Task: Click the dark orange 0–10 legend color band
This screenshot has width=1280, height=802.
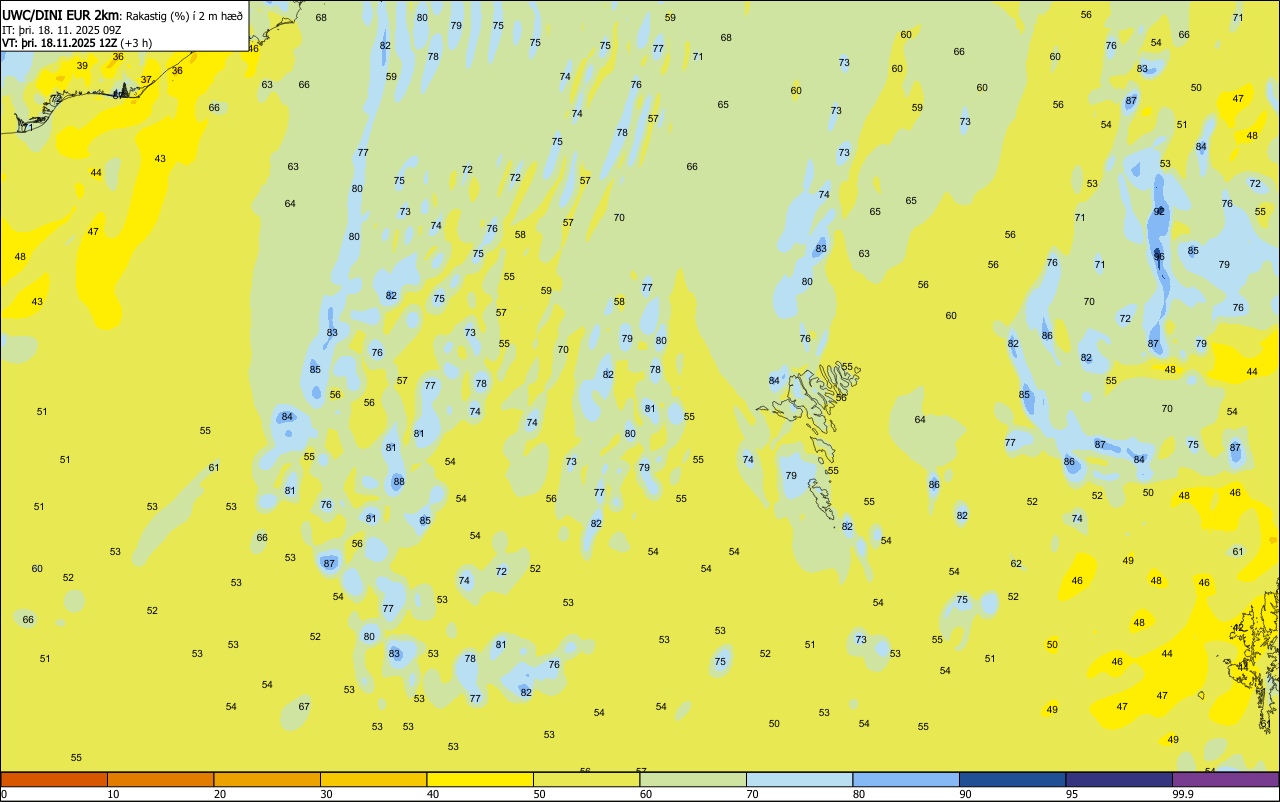Action: click(x=54, y=779)
